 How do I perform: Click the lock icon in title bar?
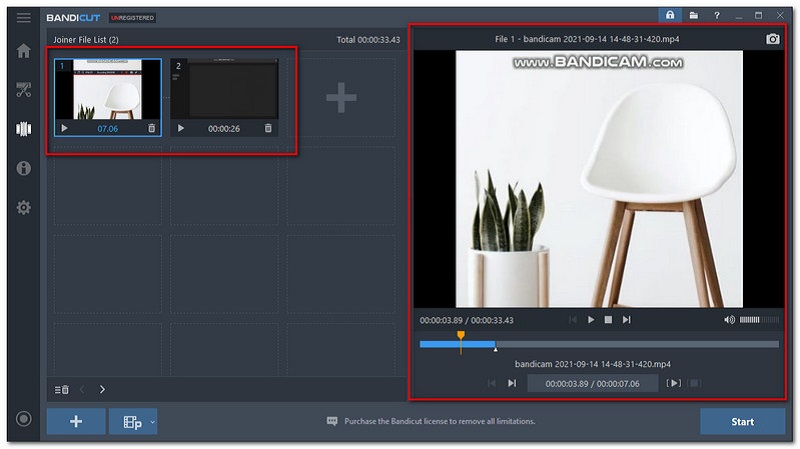click(669, 16)
